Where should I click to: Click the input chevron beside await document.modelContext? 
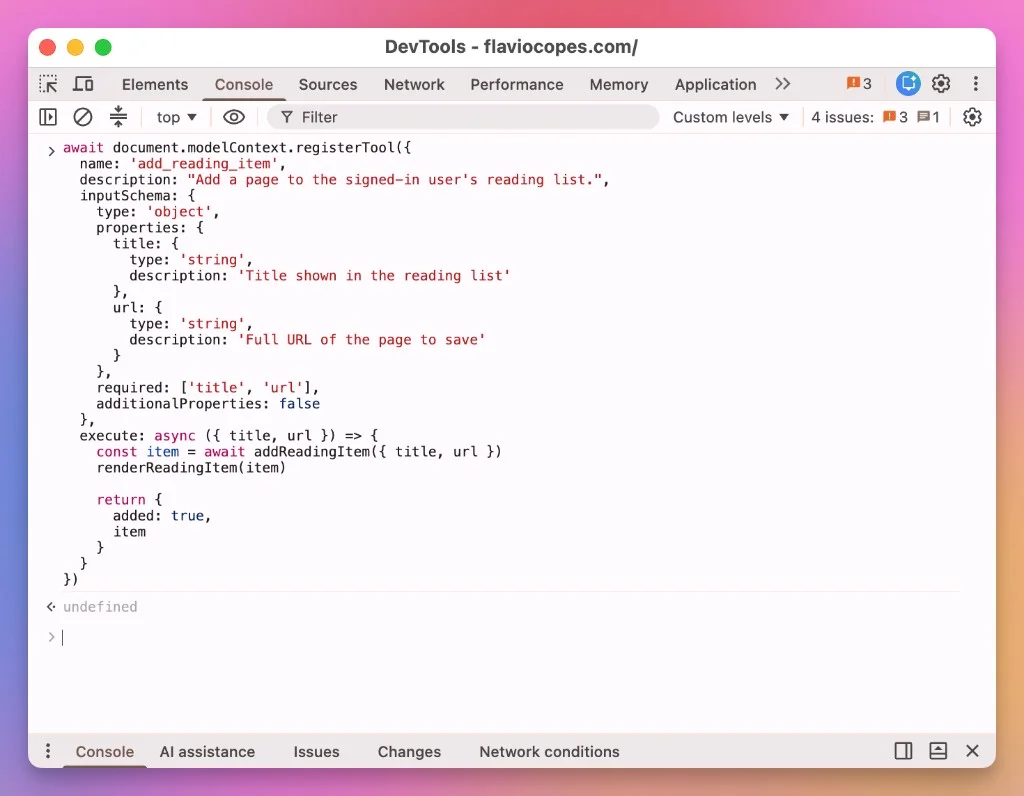pyautogui.click(x=51, y=151)
